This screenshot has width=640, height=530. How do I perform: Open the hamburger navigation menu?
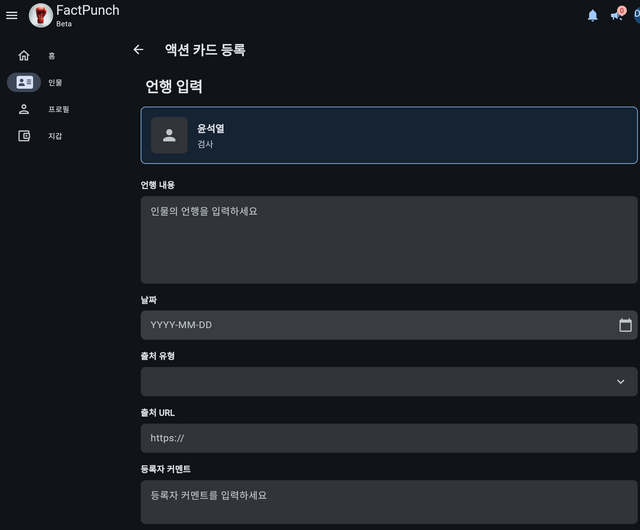[x=12, y=15]
